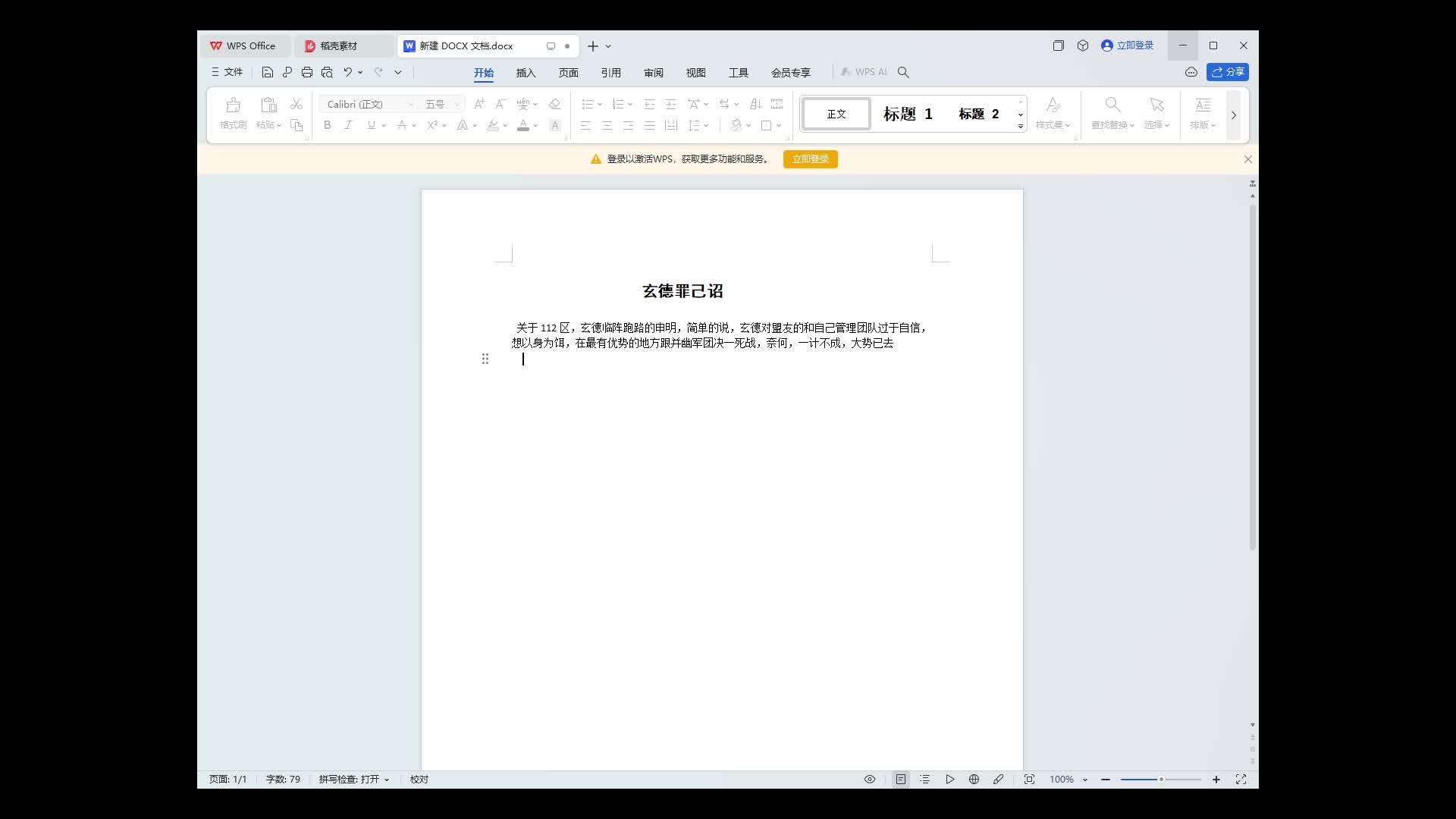
Task: Open the read mode view in status bar
Action: point(870,779)
